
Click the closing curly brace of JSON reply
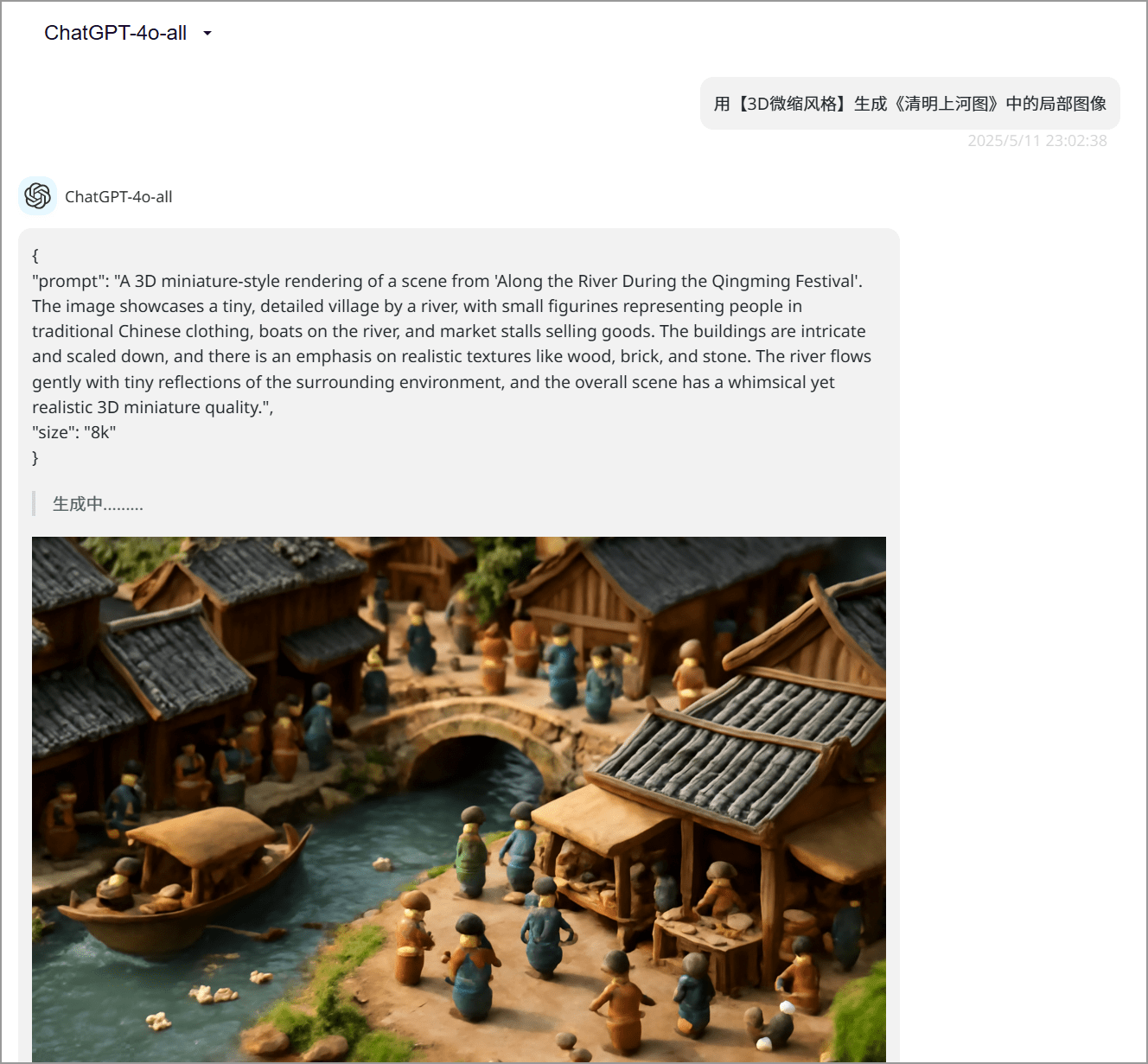click(x=35, y=458)
